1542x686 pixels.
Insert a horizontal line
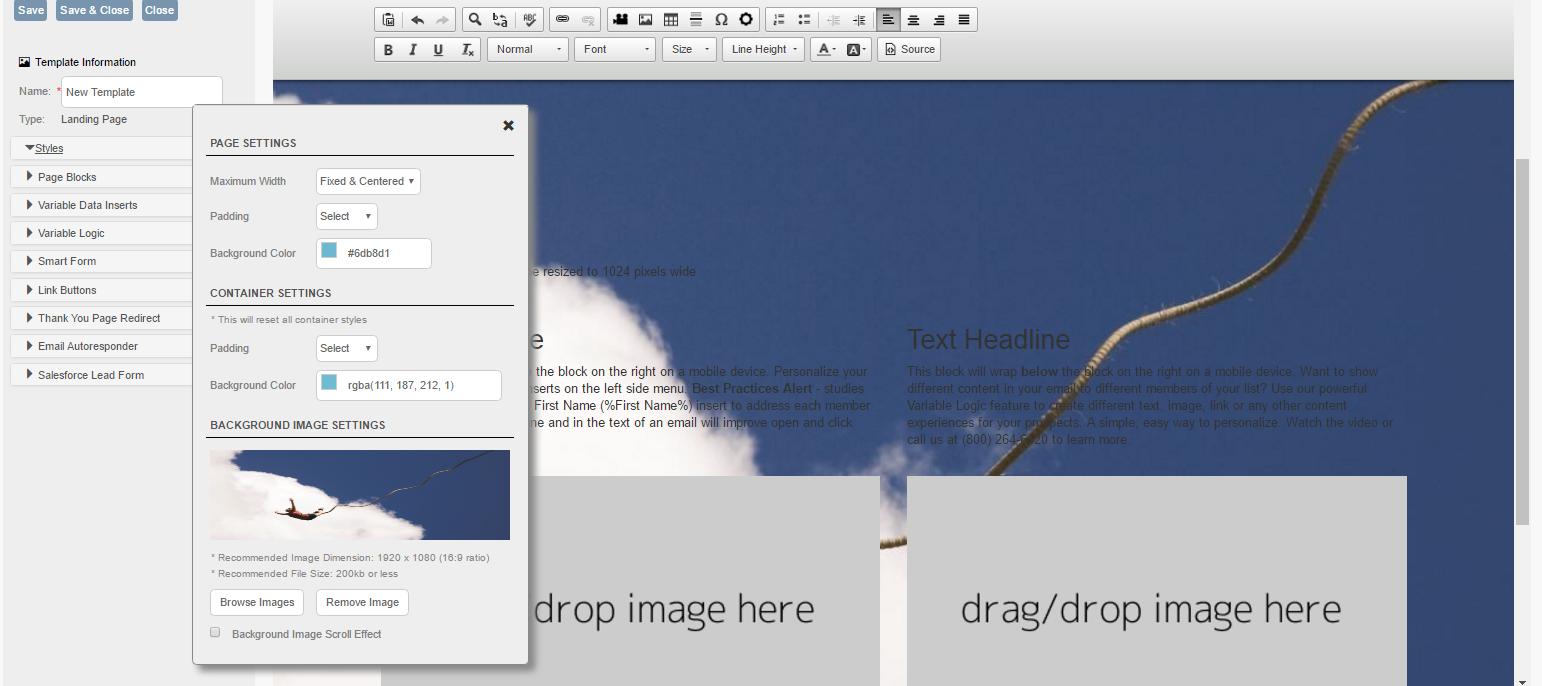click(x=695, y=20)
